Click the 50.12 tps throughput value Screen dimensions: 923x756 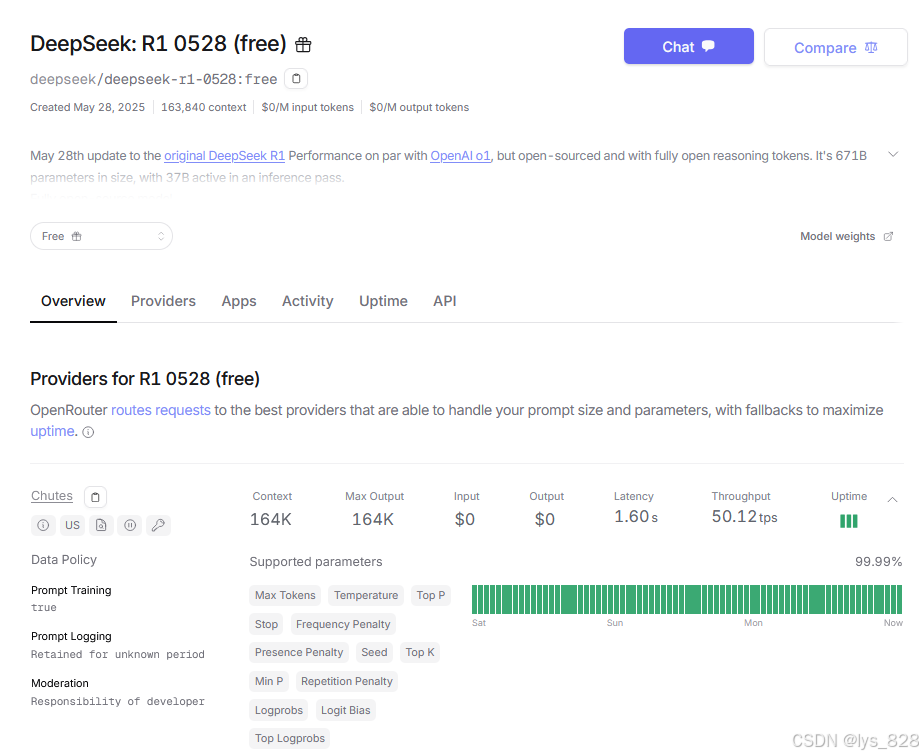pos(745,516)
